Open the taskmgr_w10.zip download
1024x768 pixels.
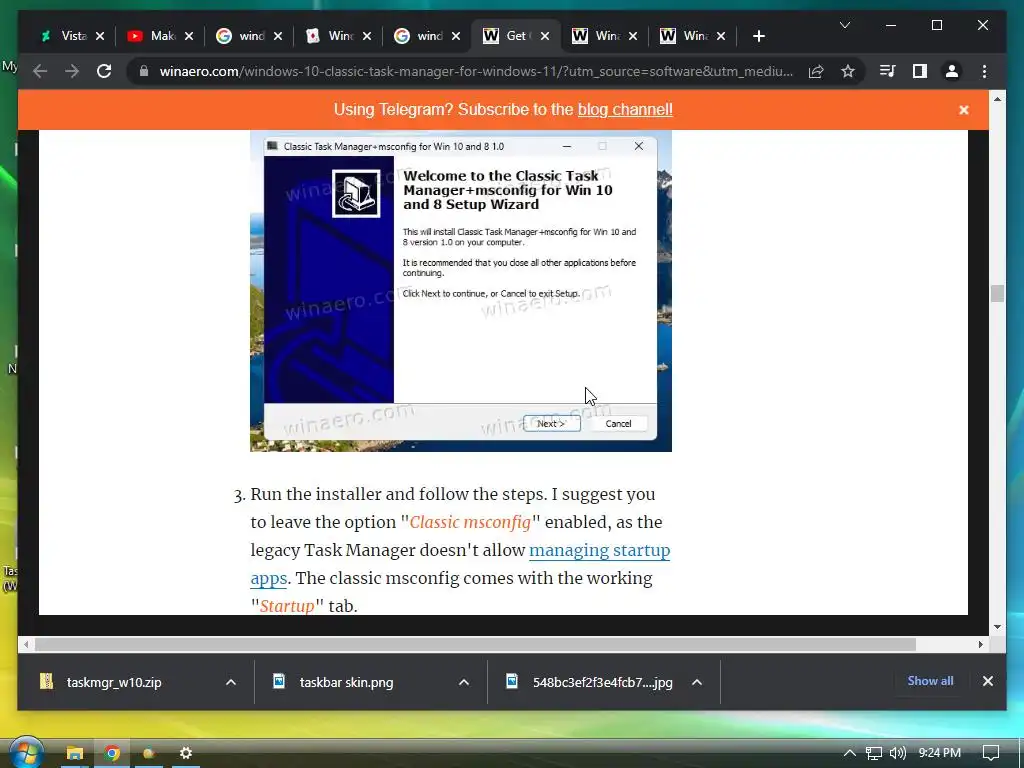(x=114, y=682)
